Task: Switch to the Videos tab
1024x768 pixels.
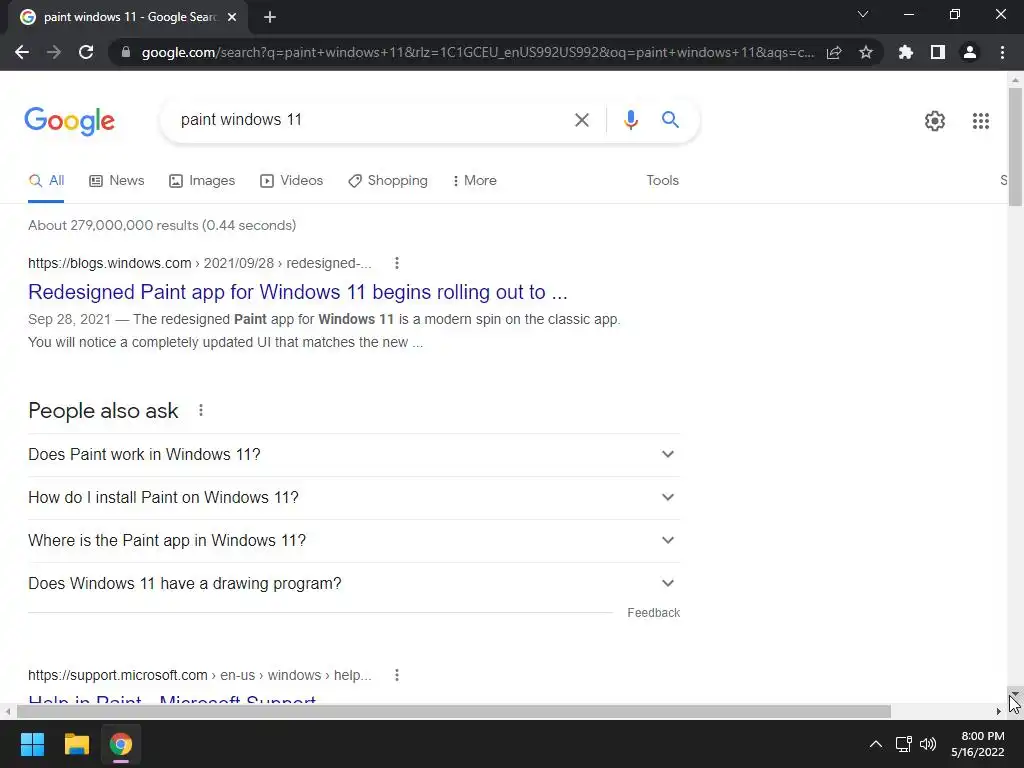Action: pyautogui.click(x=291, y=181)
